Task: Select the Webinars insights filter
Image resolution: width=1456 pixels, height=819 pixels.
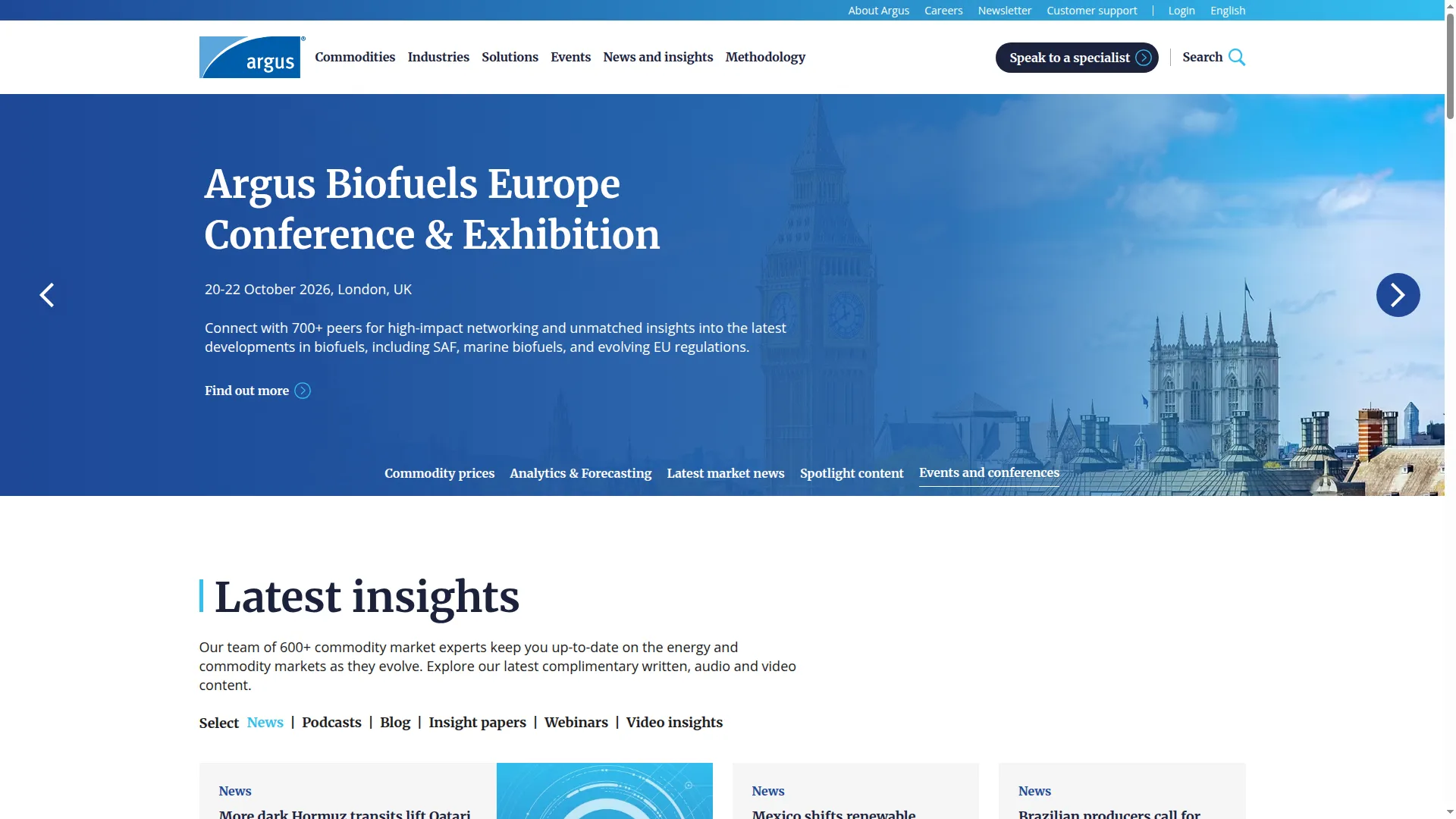Action: [x=576, y=723]
